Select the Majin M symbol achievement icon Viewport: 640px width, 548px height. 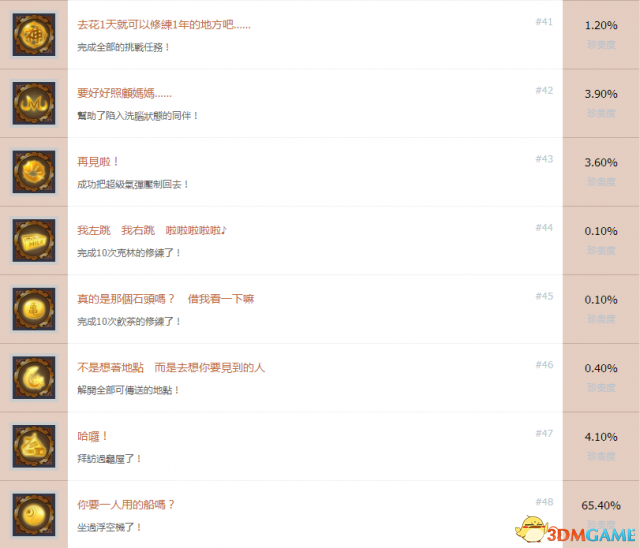coord(34,103)
